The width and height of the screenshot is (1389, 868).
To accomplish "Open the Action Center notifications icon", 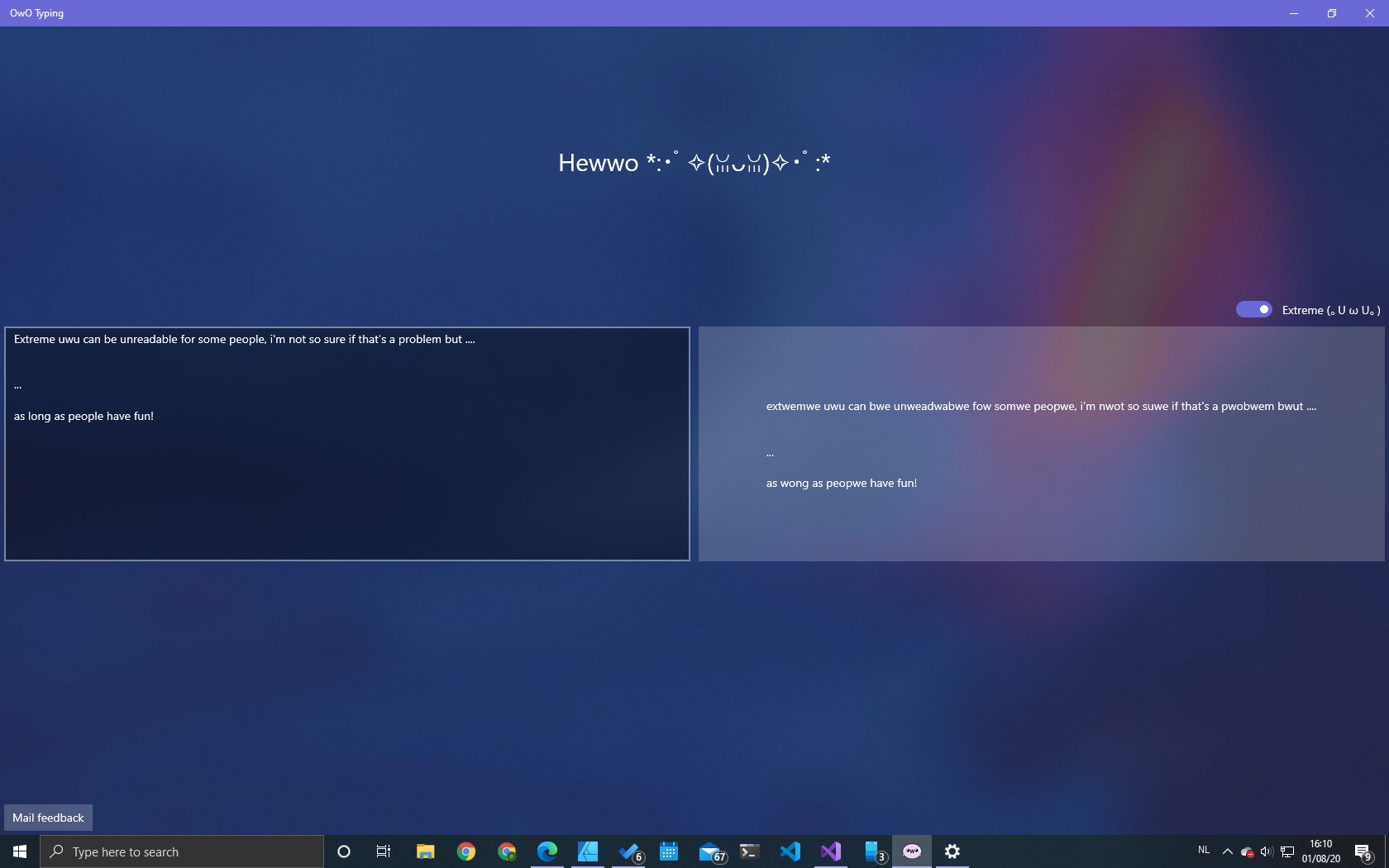I will point(1364,851).
